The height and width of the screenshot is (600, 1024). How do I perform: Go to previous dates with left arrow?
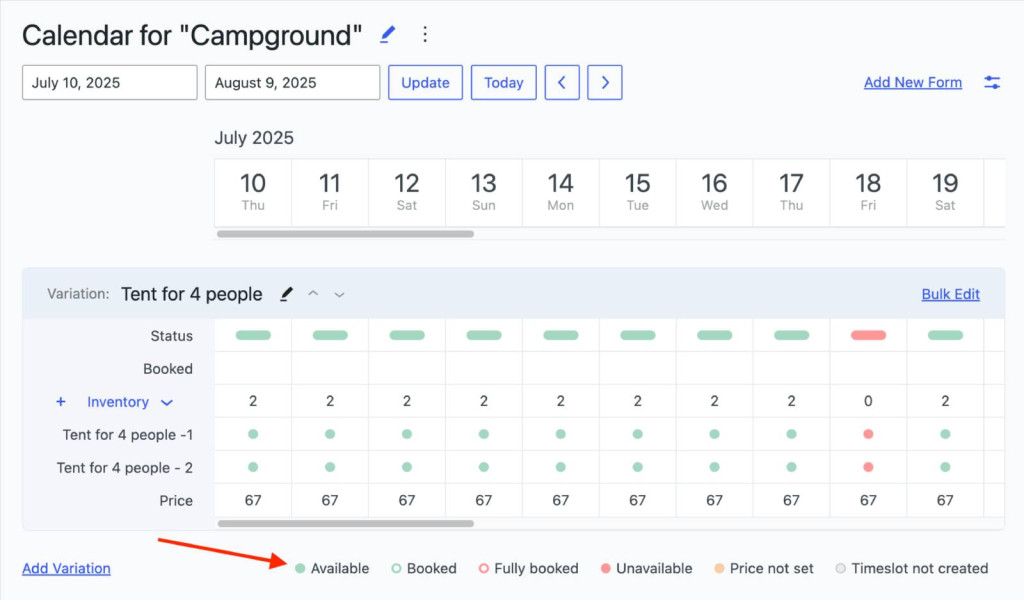point(561,82)
